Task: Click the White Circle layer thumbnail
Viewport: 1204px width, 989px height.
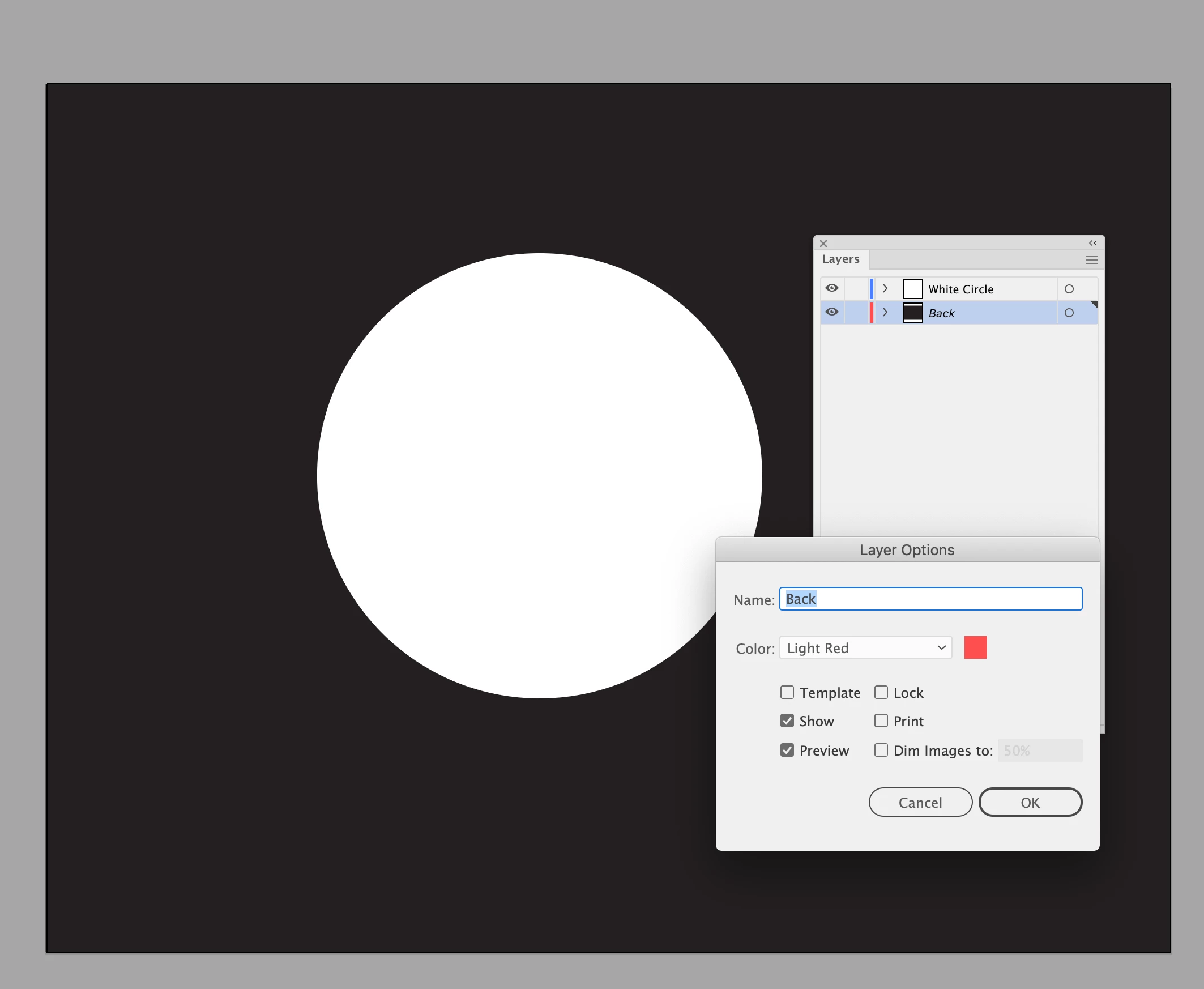Action: point(912,289)
